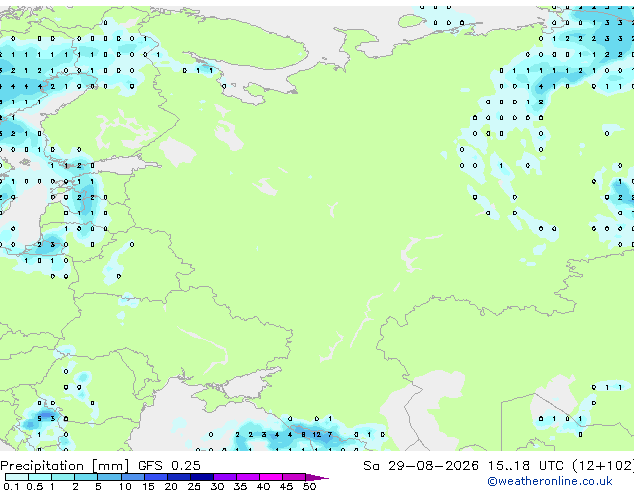Click the 15 legend scale label
Image resolution: width=634 pixels, height=490 pixels.
[x=148, y=486]
